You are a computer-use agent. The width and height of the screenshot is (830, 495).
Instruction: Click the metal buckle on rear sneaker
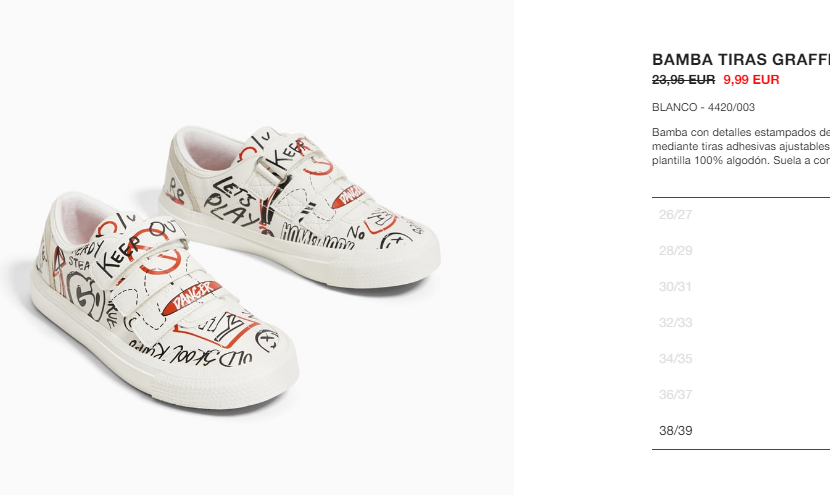tap(272, 168)
